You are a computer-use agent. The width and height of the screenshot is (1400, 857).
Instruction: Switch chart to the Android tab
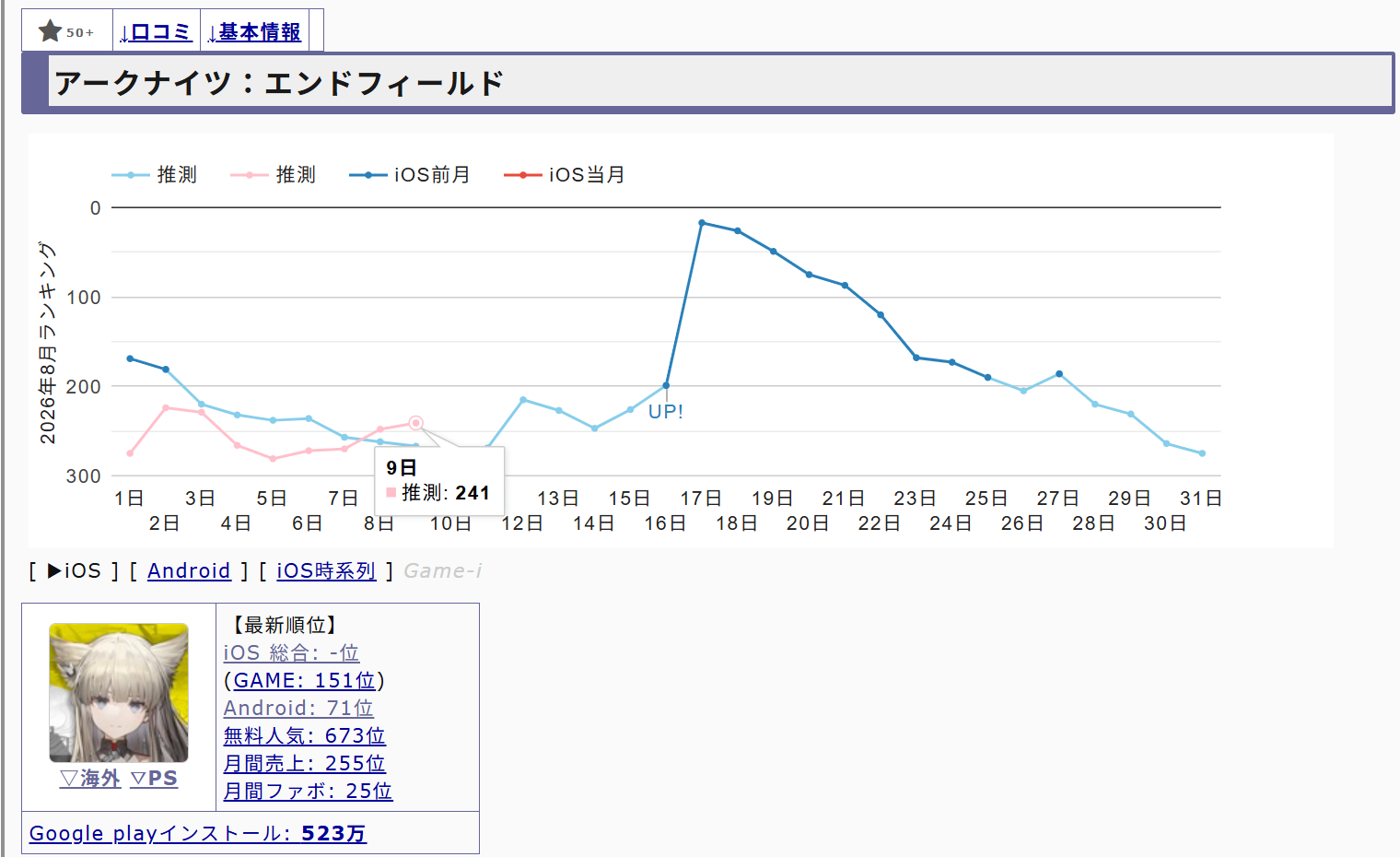[x=189, y=571]
